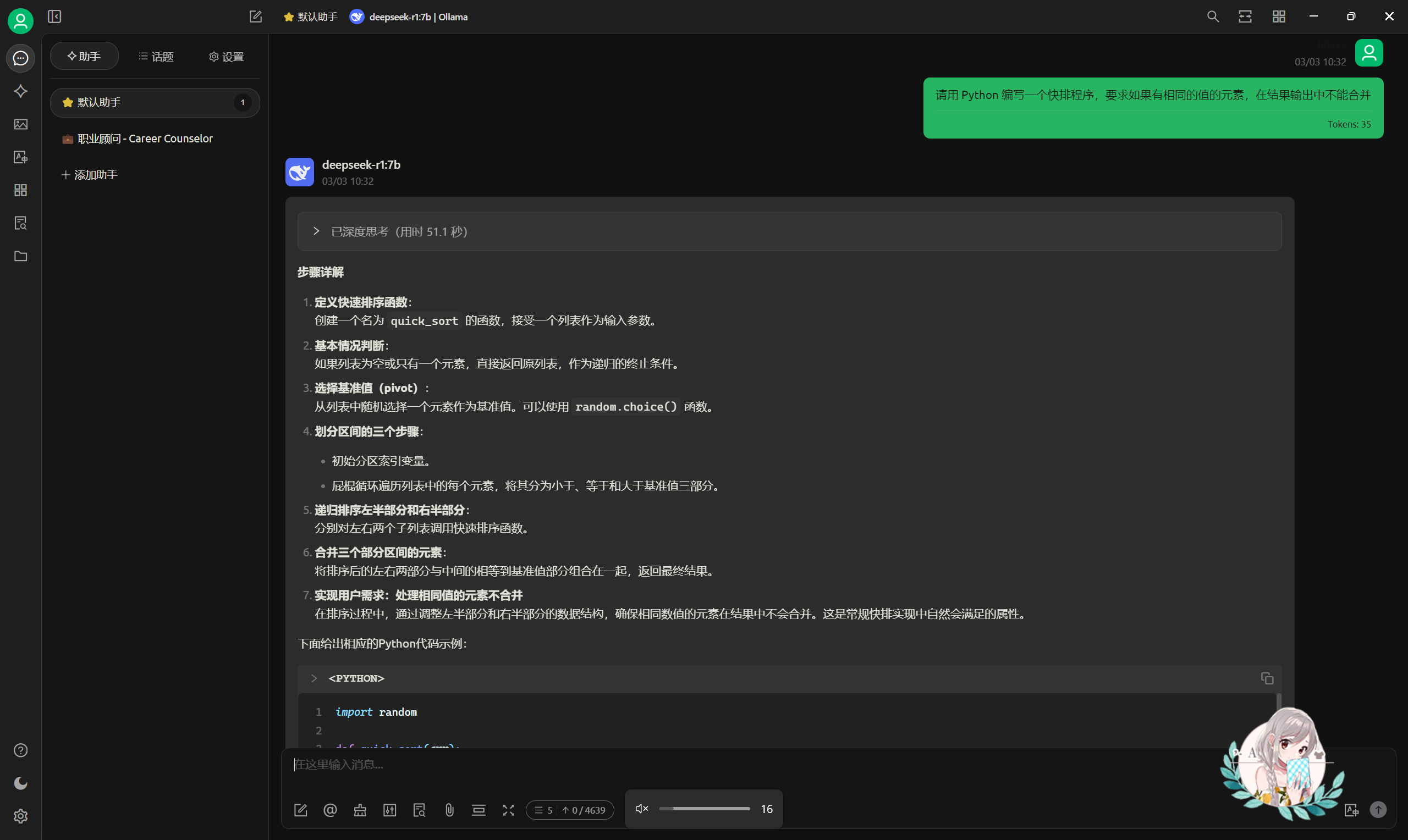Toggle dark theme moon icon
This screenshot has height=840, width=1408.
(20, 783)
